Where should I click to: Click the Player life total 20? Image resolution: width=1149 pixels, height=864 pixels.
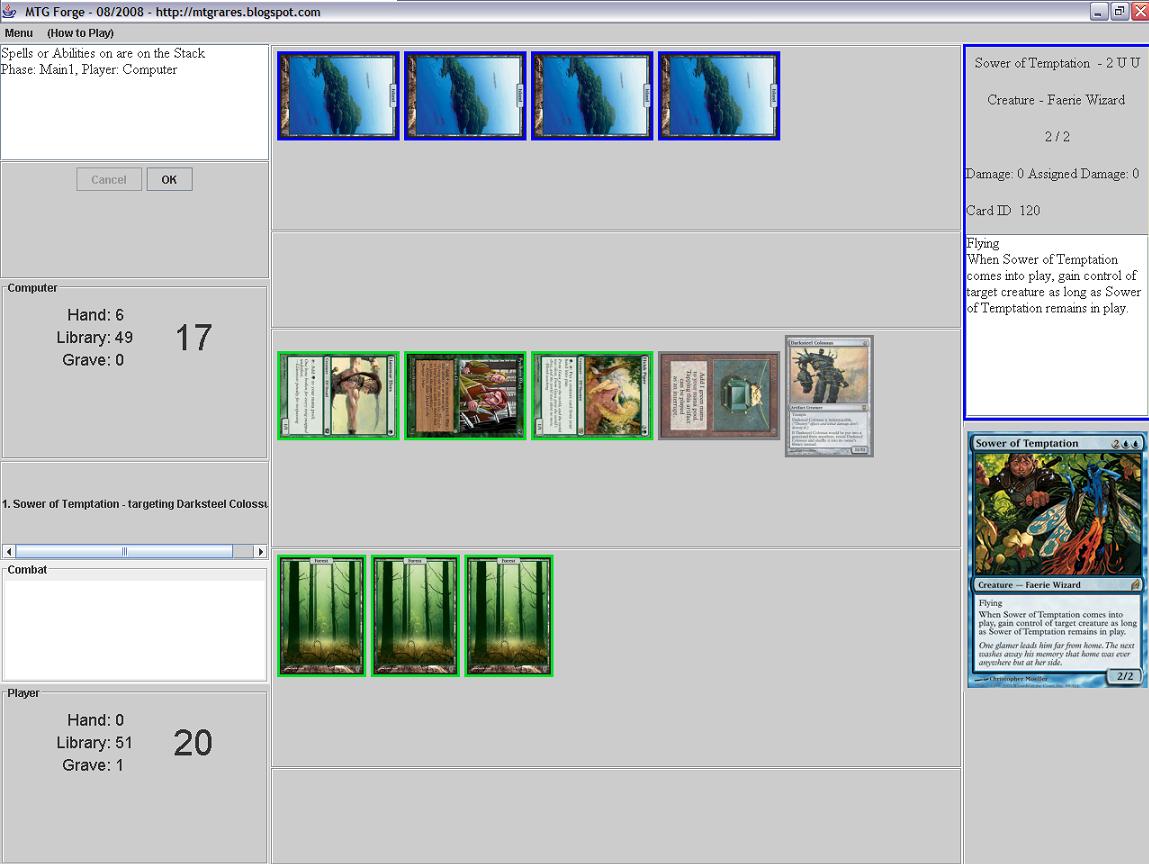tap(193, 743)
